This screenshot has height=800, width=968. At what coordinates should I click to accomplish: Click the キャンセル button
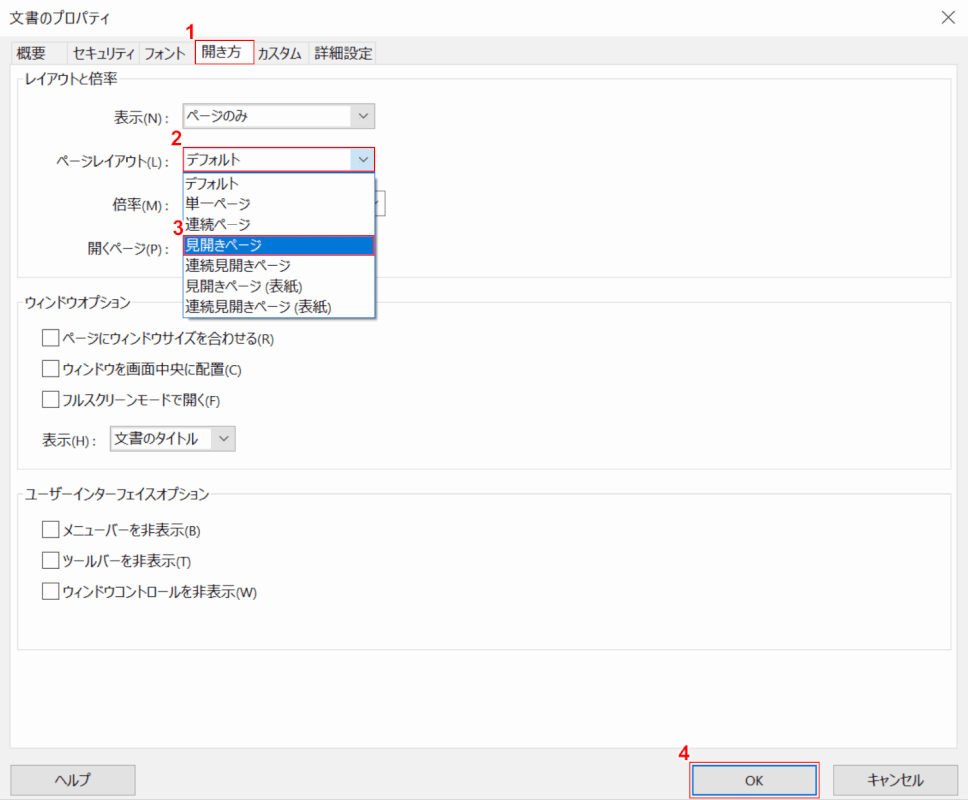(895, 780)
